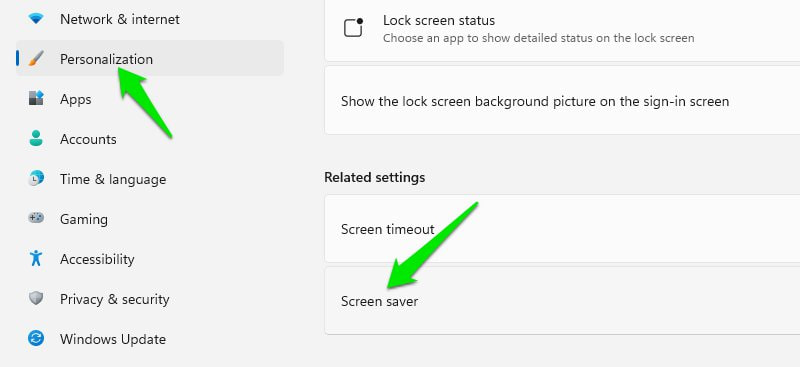Select the sign-in screen background picture row
Image resolution: width=800 pixels, height=367 pixels.
click(x=562, y=101)
